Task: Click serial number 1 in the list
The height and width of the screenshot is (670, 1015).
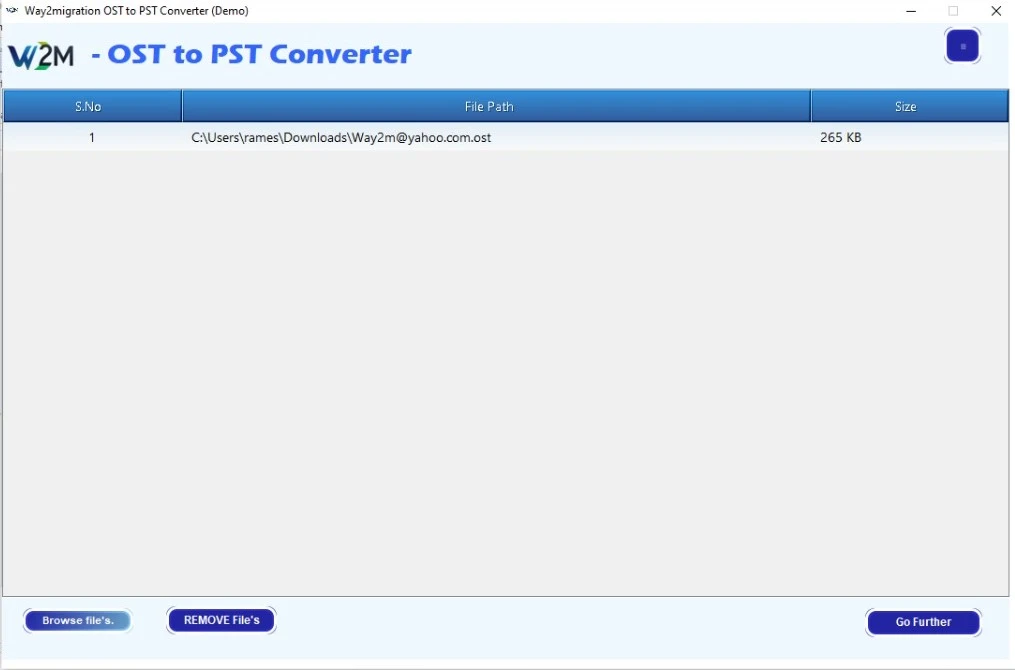Action: click(92, 138)
